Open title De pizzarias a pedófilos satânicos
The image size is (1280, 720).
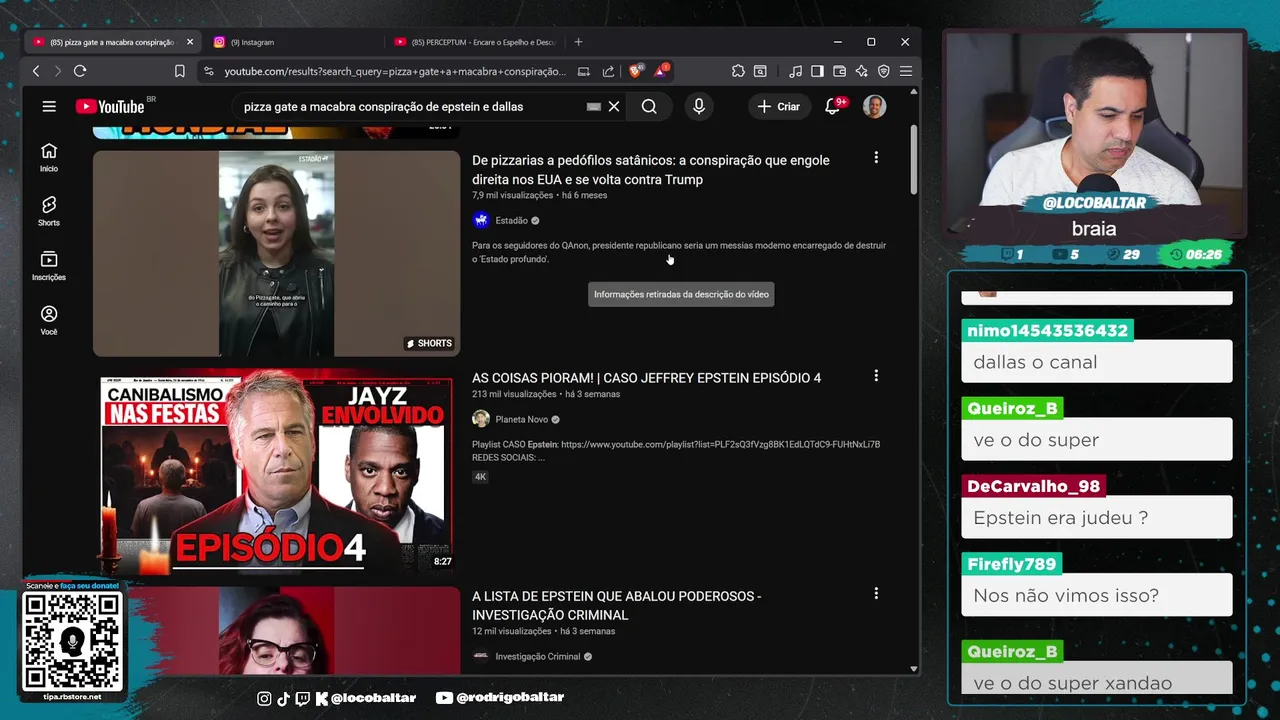[651, 170]
